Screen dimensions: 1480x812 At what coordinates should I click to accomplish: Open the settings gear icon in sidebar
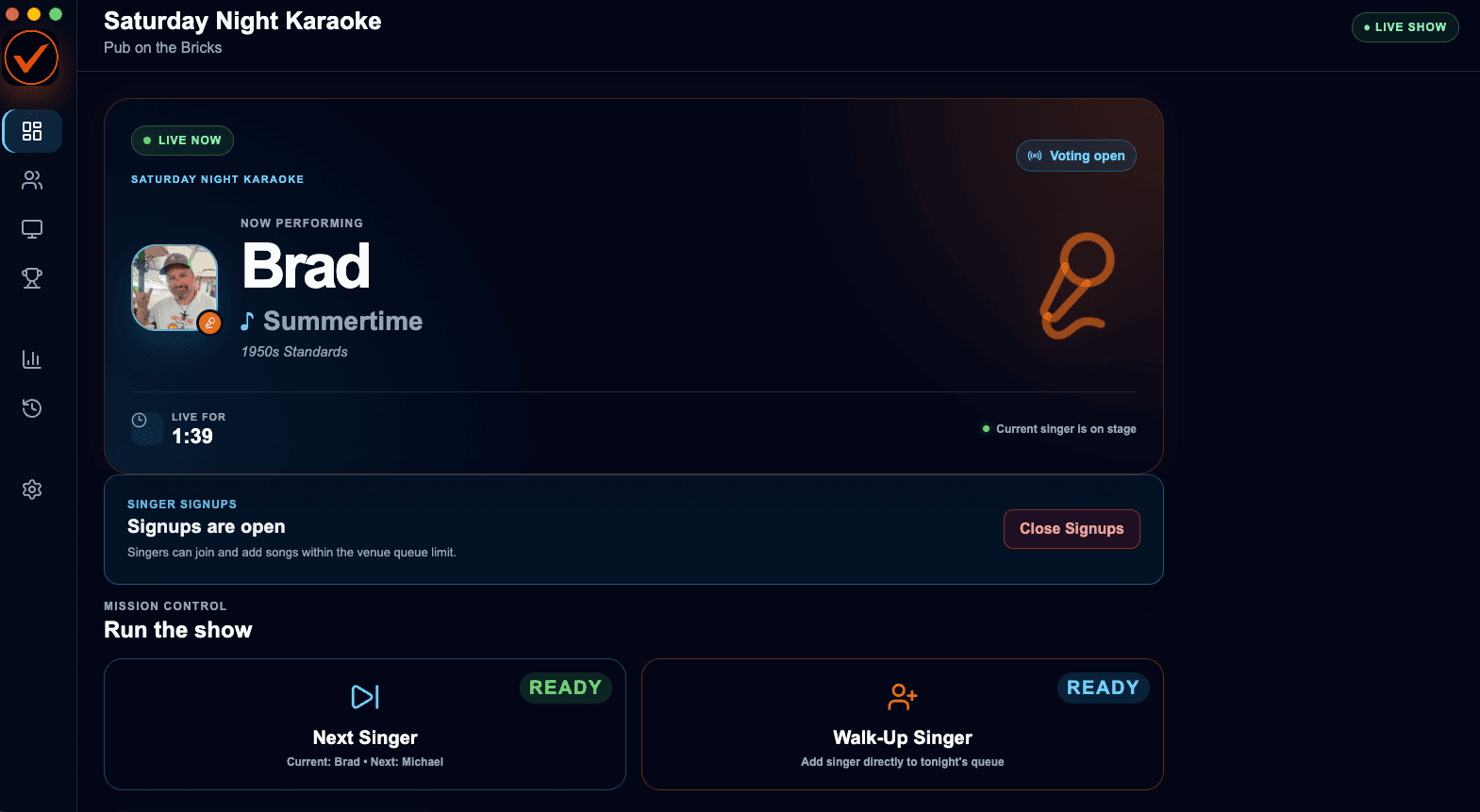tap(32, 489)
